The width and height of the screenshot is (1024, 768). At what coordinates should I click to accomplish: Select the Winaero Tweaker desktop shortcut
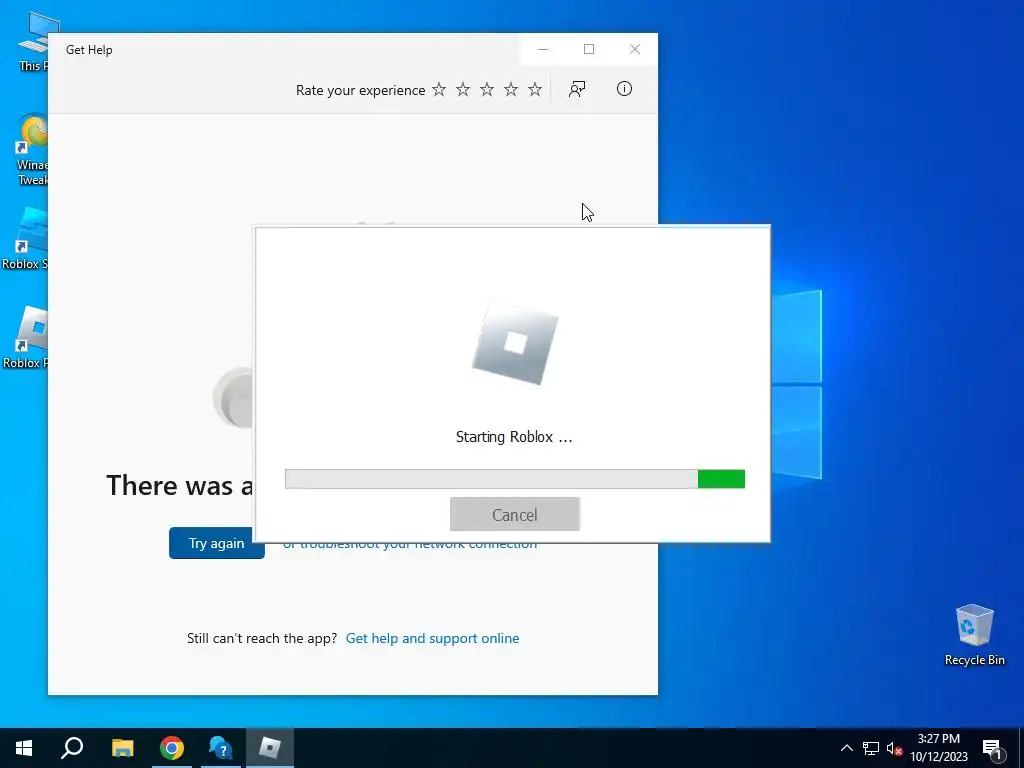click(x=30, y=150)
